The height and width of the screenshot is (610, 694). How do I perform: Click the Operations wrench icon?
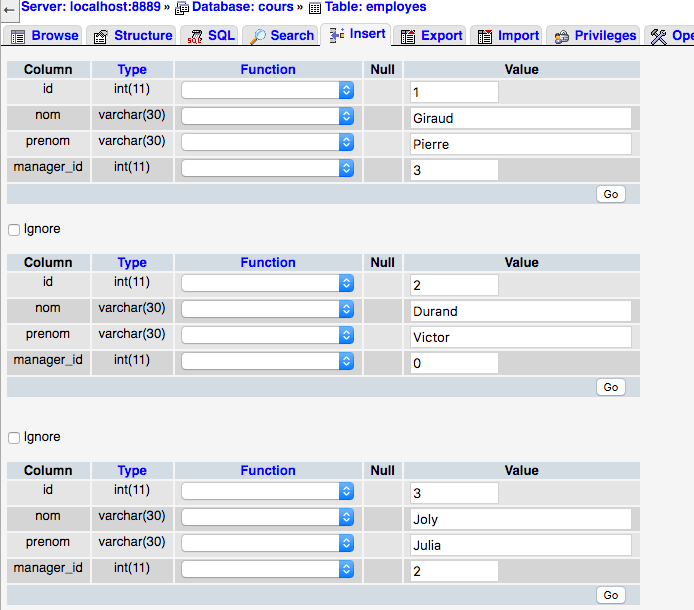pyautogui.click(x=658, y=36)
